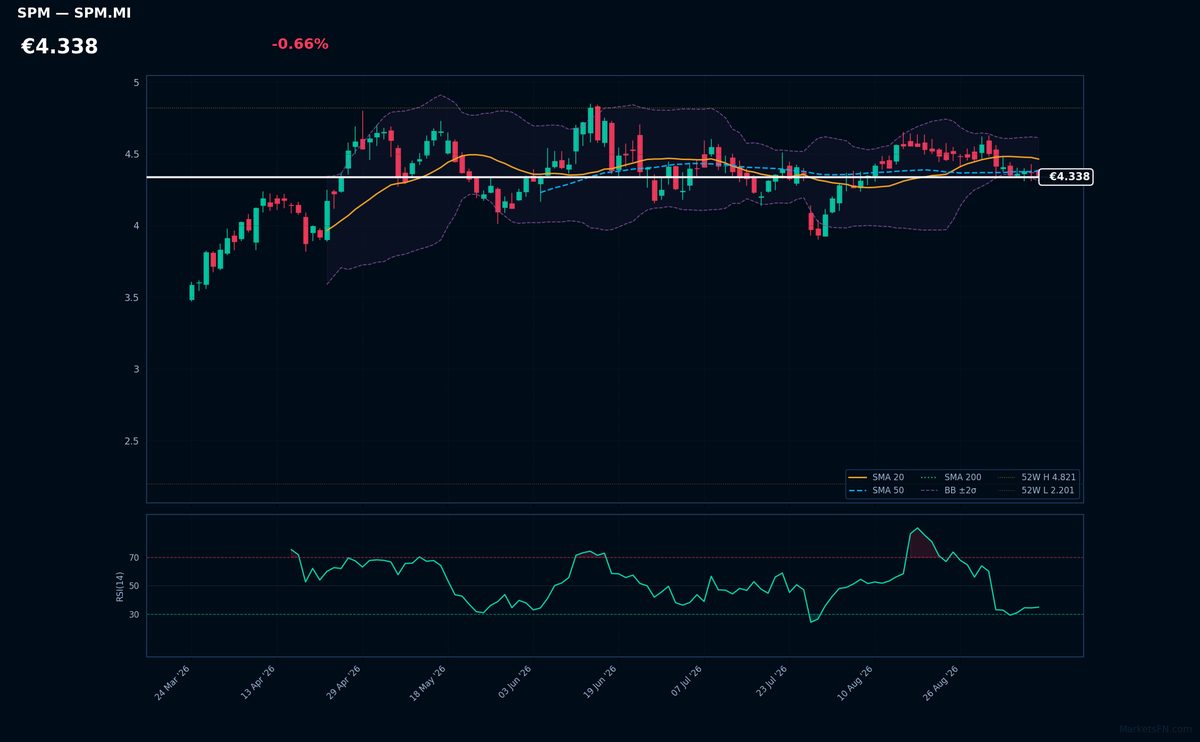Click the large €4.338 price heading

[x=60, y=47]
